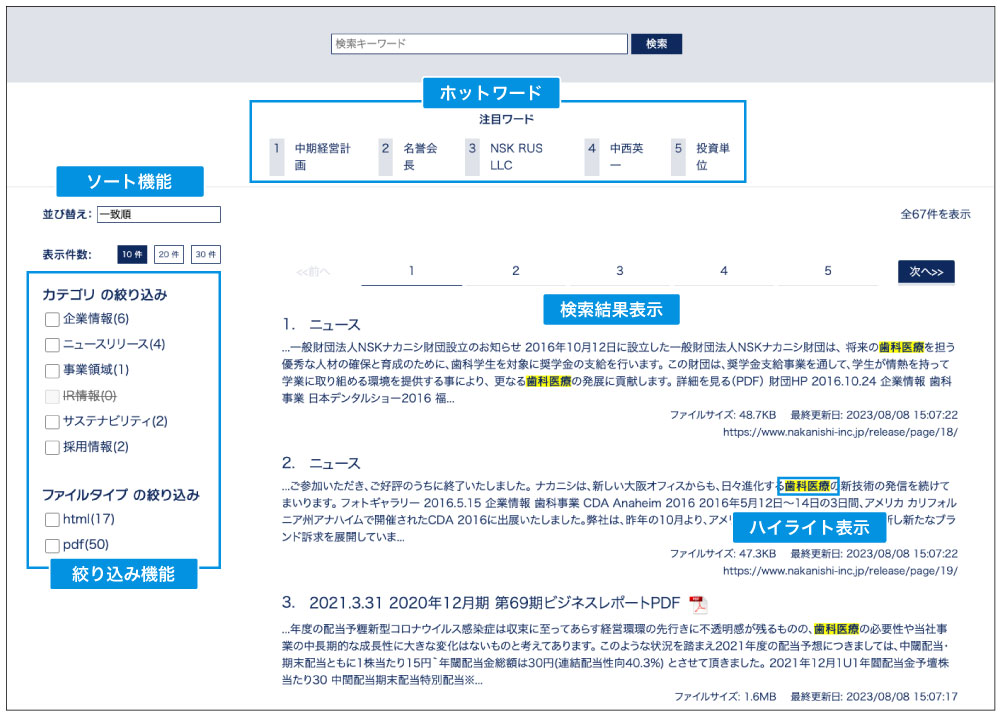Viewport: 1000px width, 715px height.
Task: Click 最終更新日 2023/08/08 15:07:17 text
Action: click(874, 697)
